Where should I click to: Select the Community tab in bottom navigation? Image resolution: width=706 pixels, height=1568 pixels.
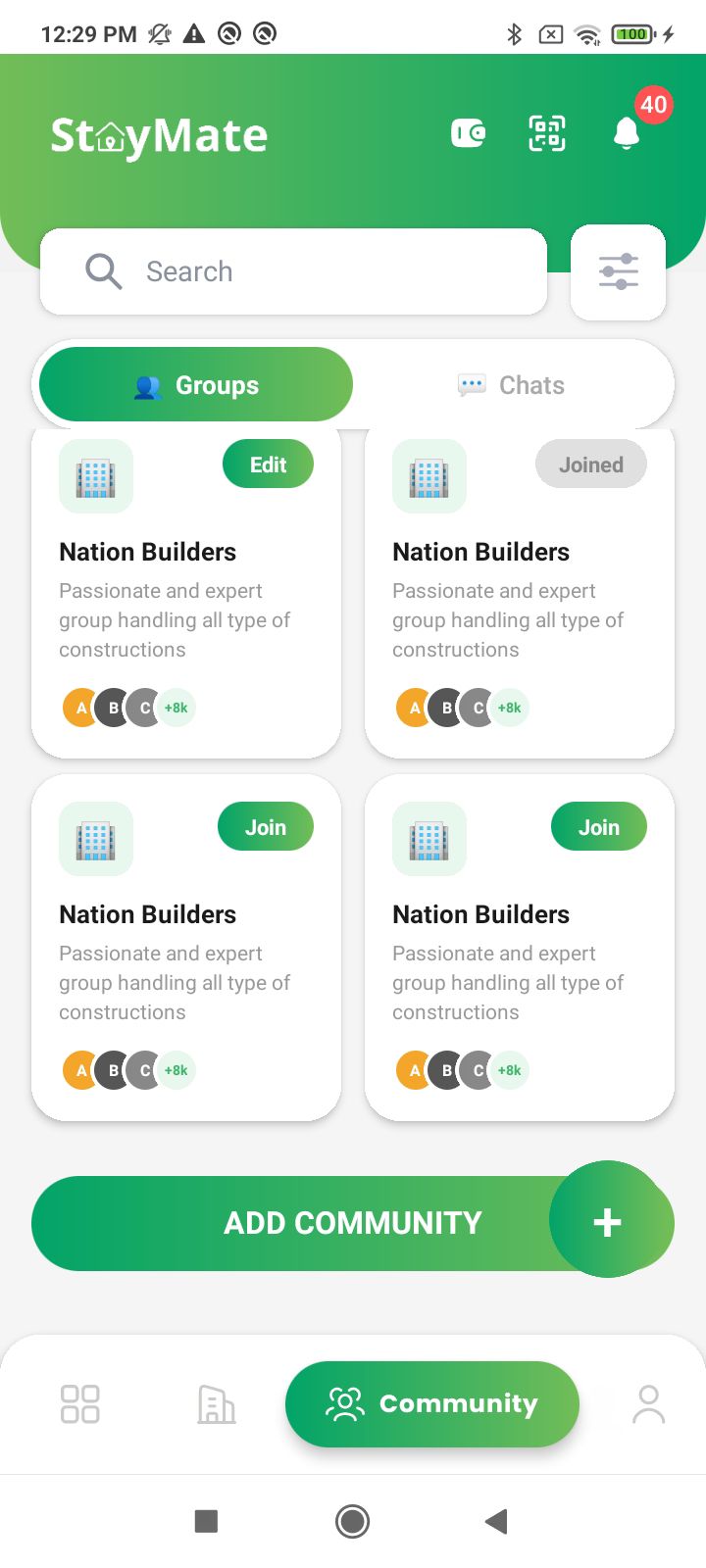[432, 1403]
